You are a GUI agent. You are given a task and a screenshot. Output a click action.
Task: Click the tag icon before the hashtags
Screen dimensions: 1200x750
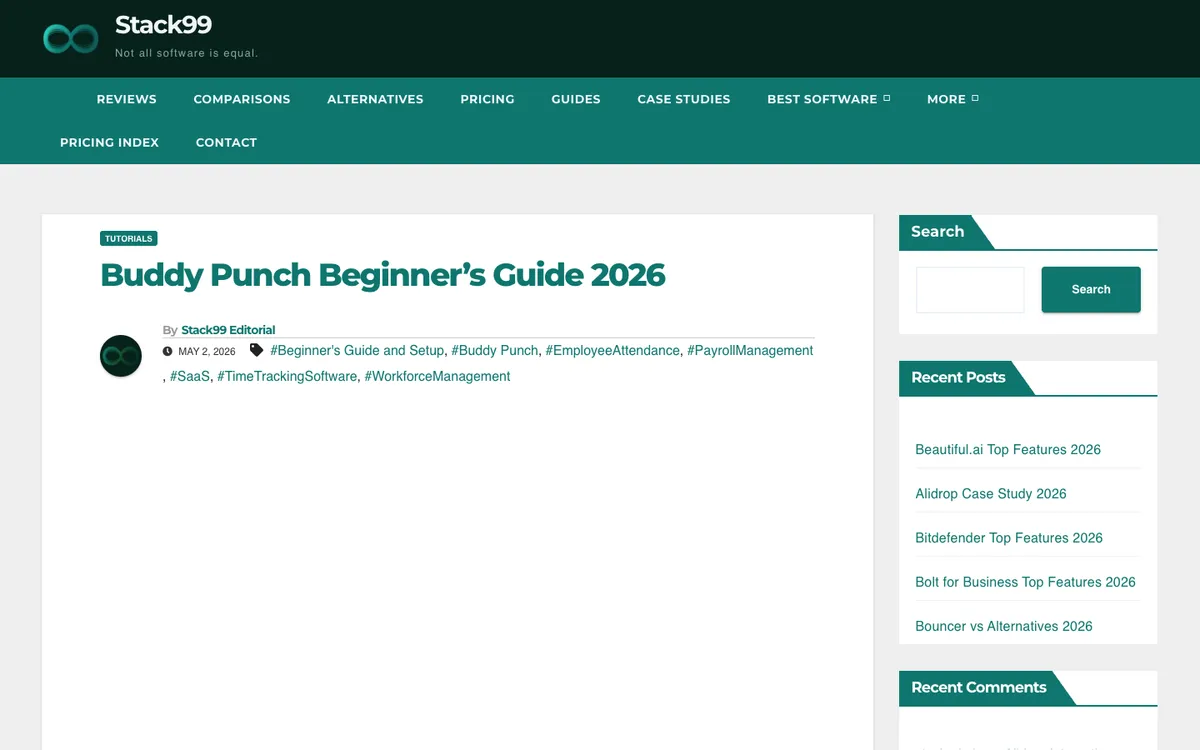point(256,350)
